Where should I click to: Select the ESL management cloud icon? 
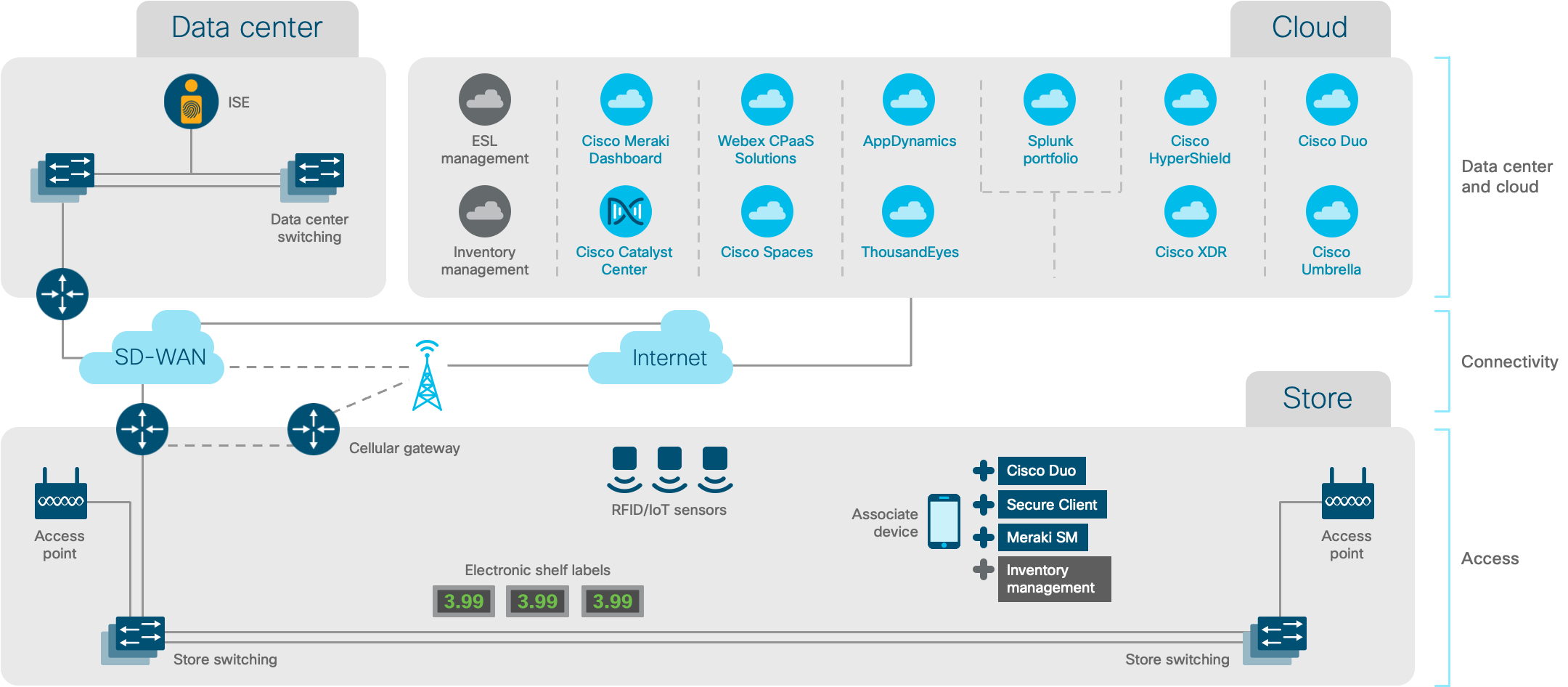coord(485,99)
